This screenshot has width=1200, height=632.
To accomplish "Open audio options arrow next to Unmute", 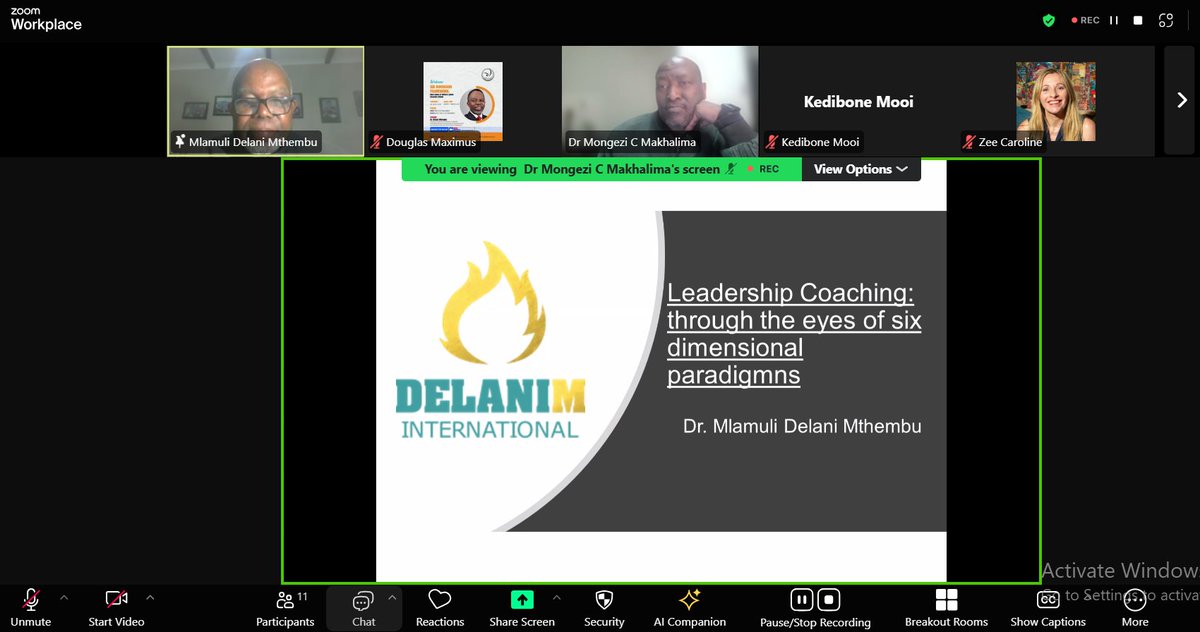I will (x=64, y=598).
